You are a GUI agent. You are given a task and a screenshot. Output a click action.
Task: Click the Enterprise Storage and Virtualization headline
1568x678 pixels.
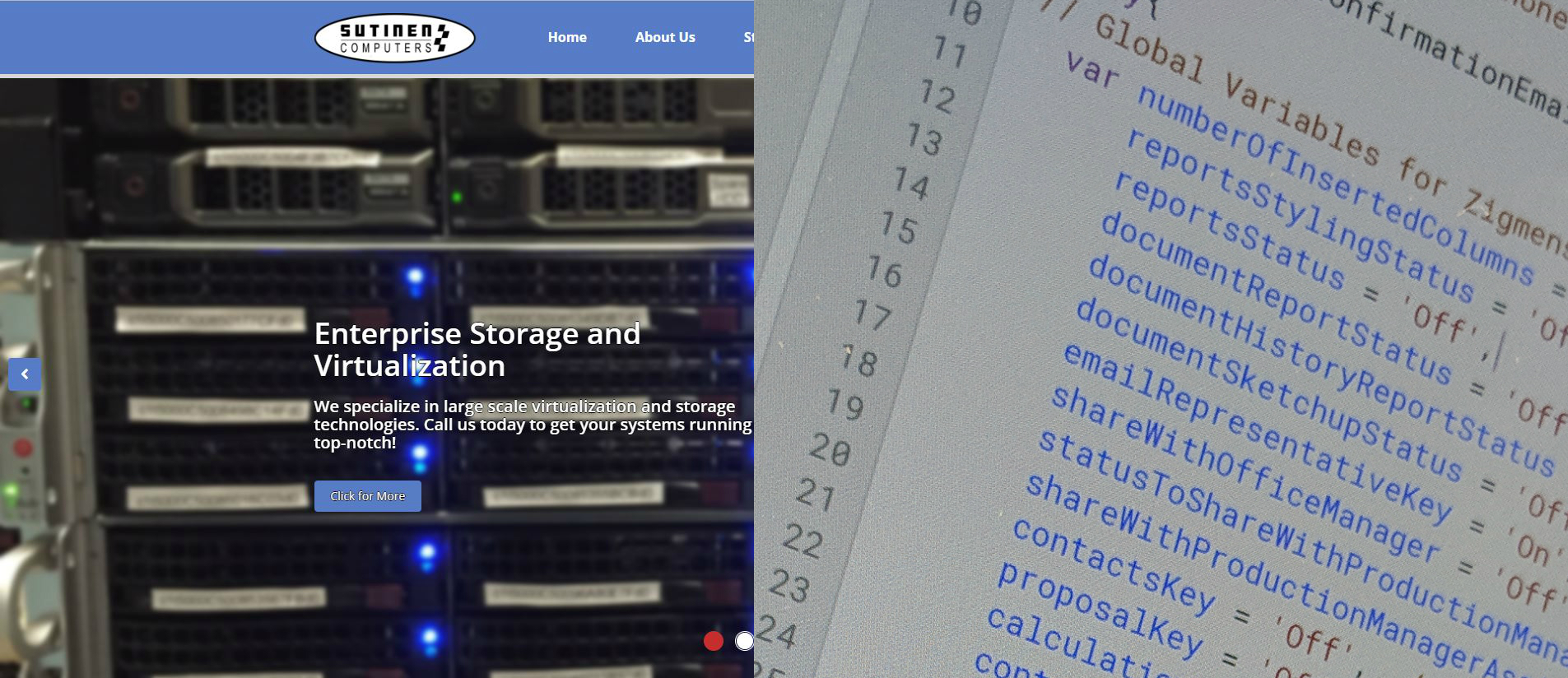click(x=477, y=350)
